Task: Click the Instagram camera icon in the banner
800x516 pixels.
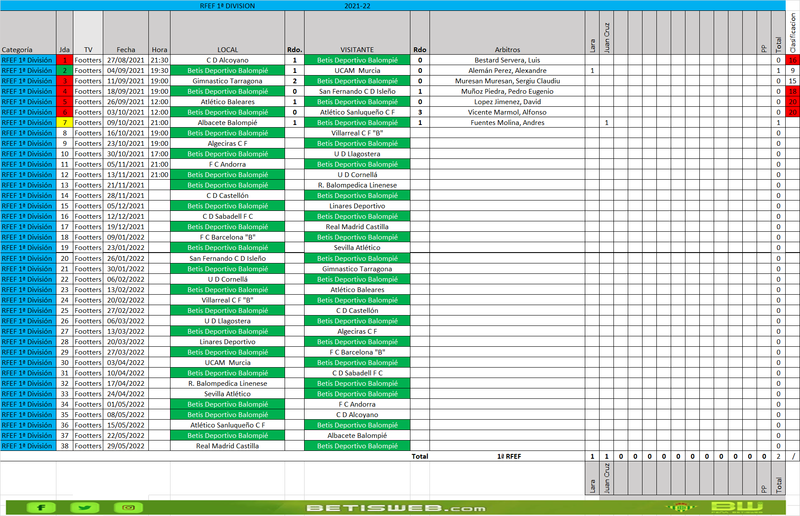Action: 129,507
